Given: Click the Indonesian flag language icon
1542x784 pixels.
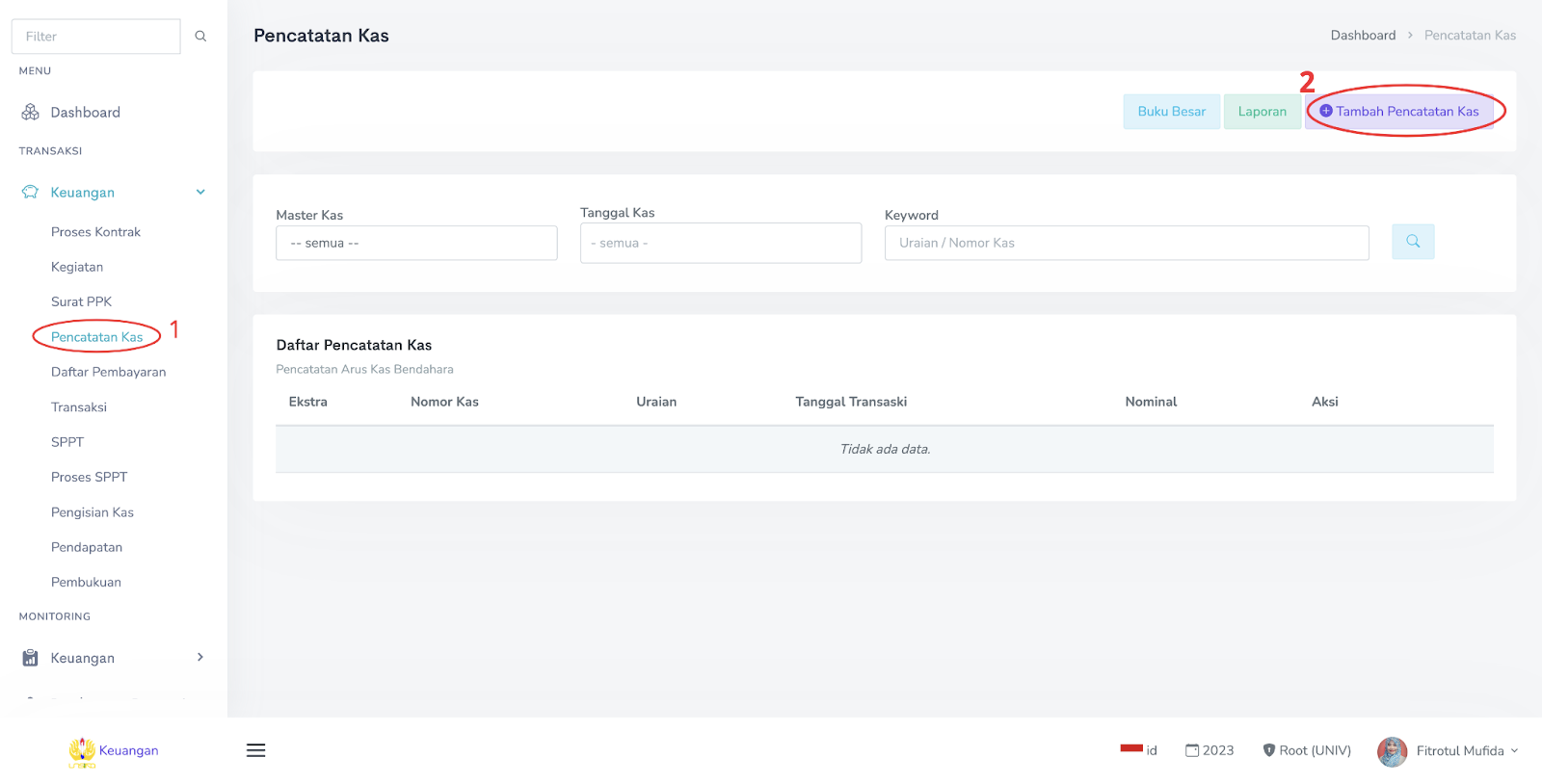Looking at the screenshot, I should pyautogui.click(x=1131, y=748).
